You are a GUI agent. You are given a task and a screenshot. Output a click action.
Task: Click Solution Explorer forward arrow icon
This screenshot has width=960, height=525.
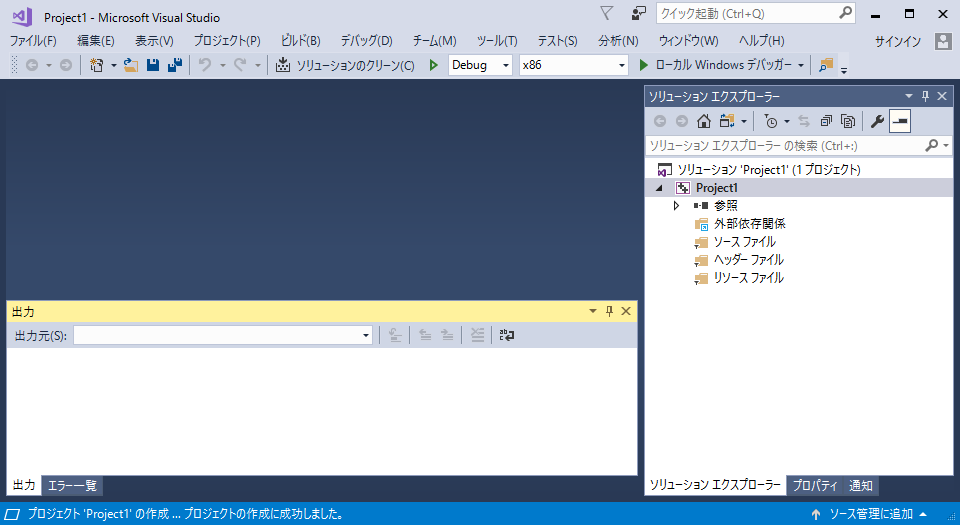point(681,121)
